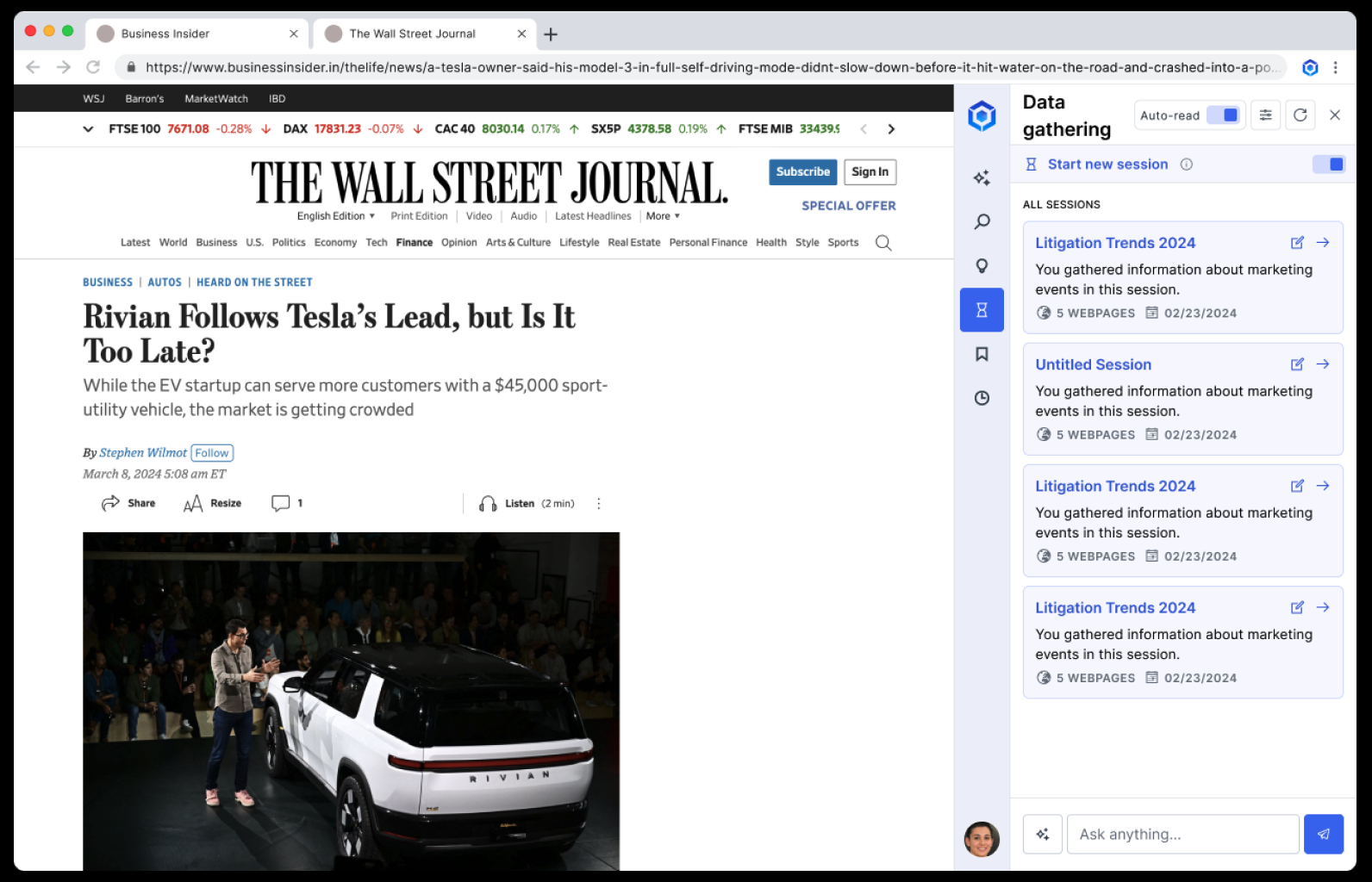Open the lightbulb insights icon in the sidebar

[982, 266]
